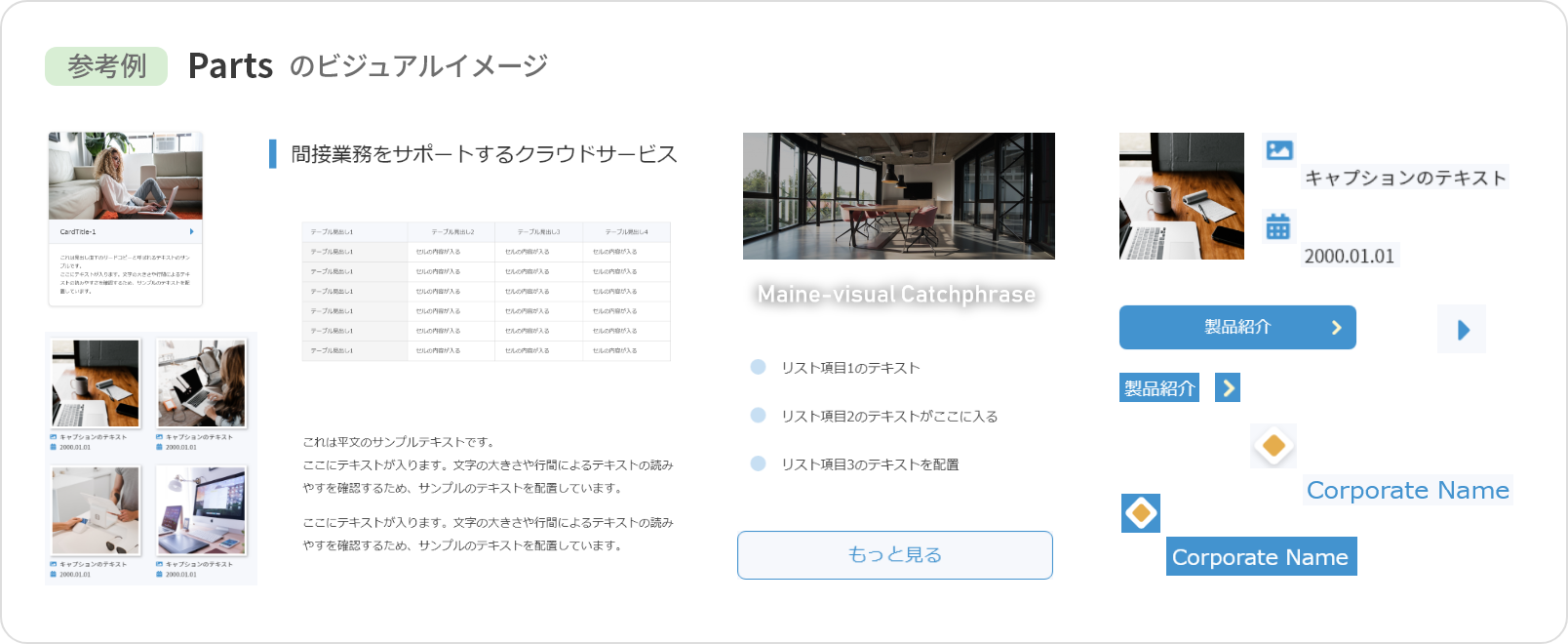Open the wide blue 製品紹介 button
Image resolution: width=1568 pixels, height=644 pixels.
1237,328
